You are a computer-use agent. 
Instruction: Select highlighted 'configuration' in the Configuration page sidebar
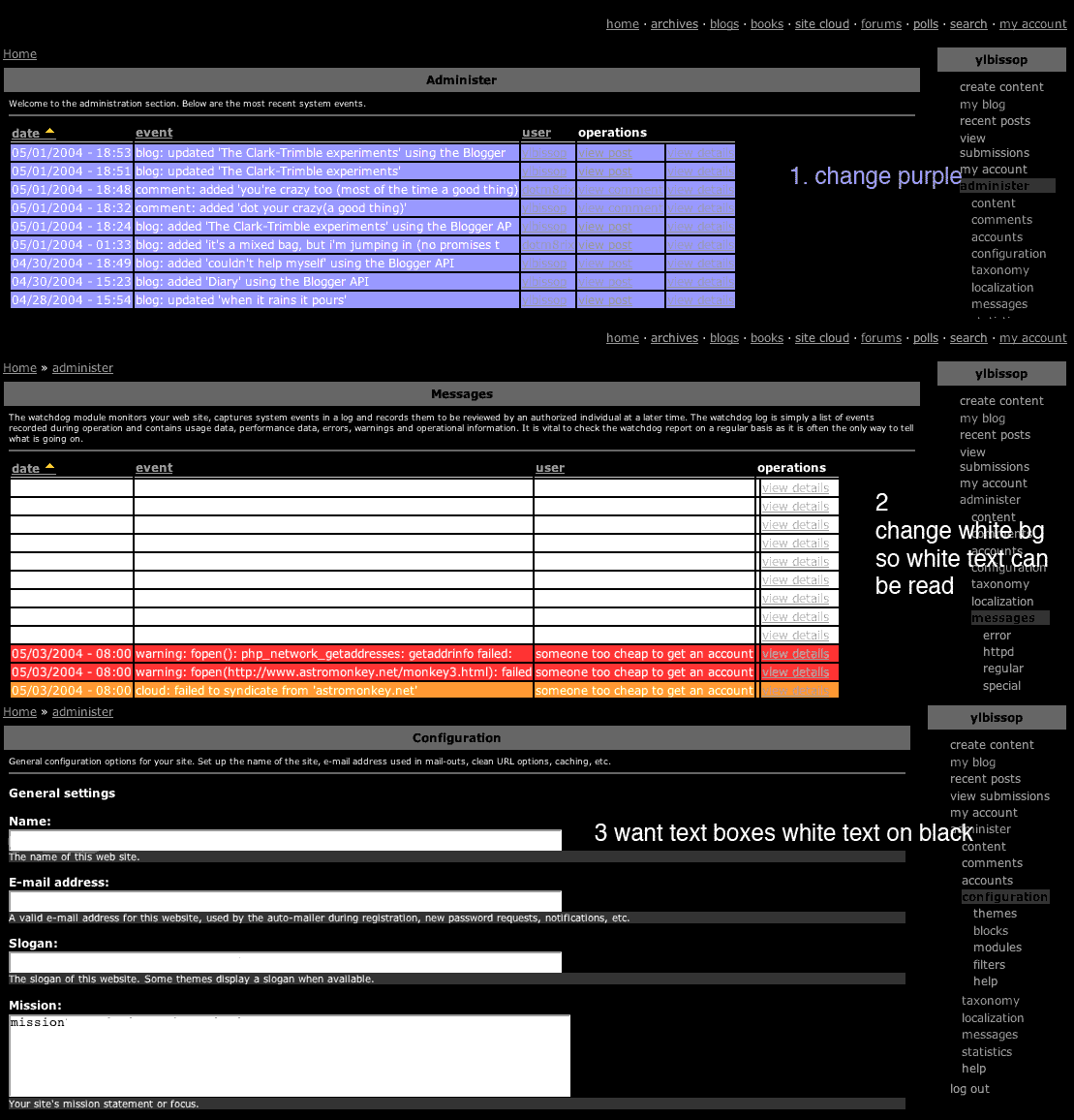point(1004,897)
